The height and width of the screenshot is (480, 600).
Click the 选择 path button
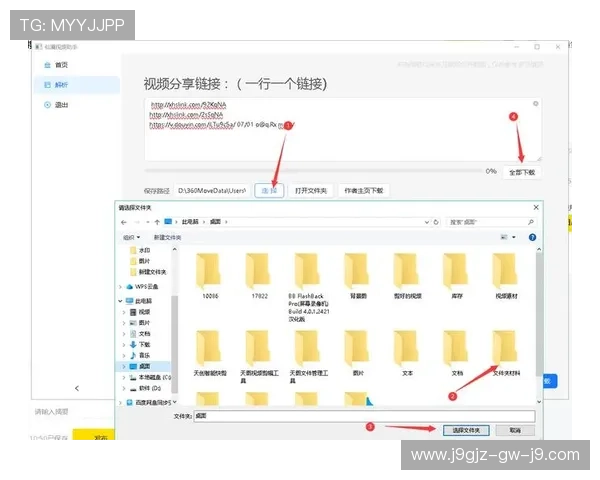coord(269,191)
